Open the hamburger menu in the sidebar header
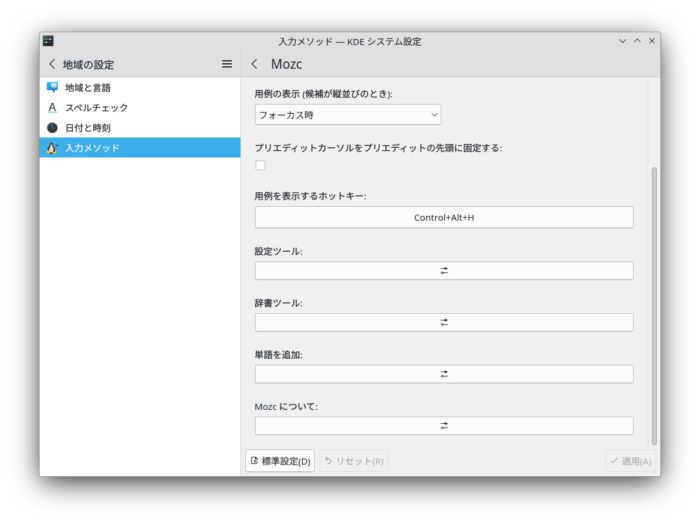This screenshot has height=523, width=700. click(227, 64)
